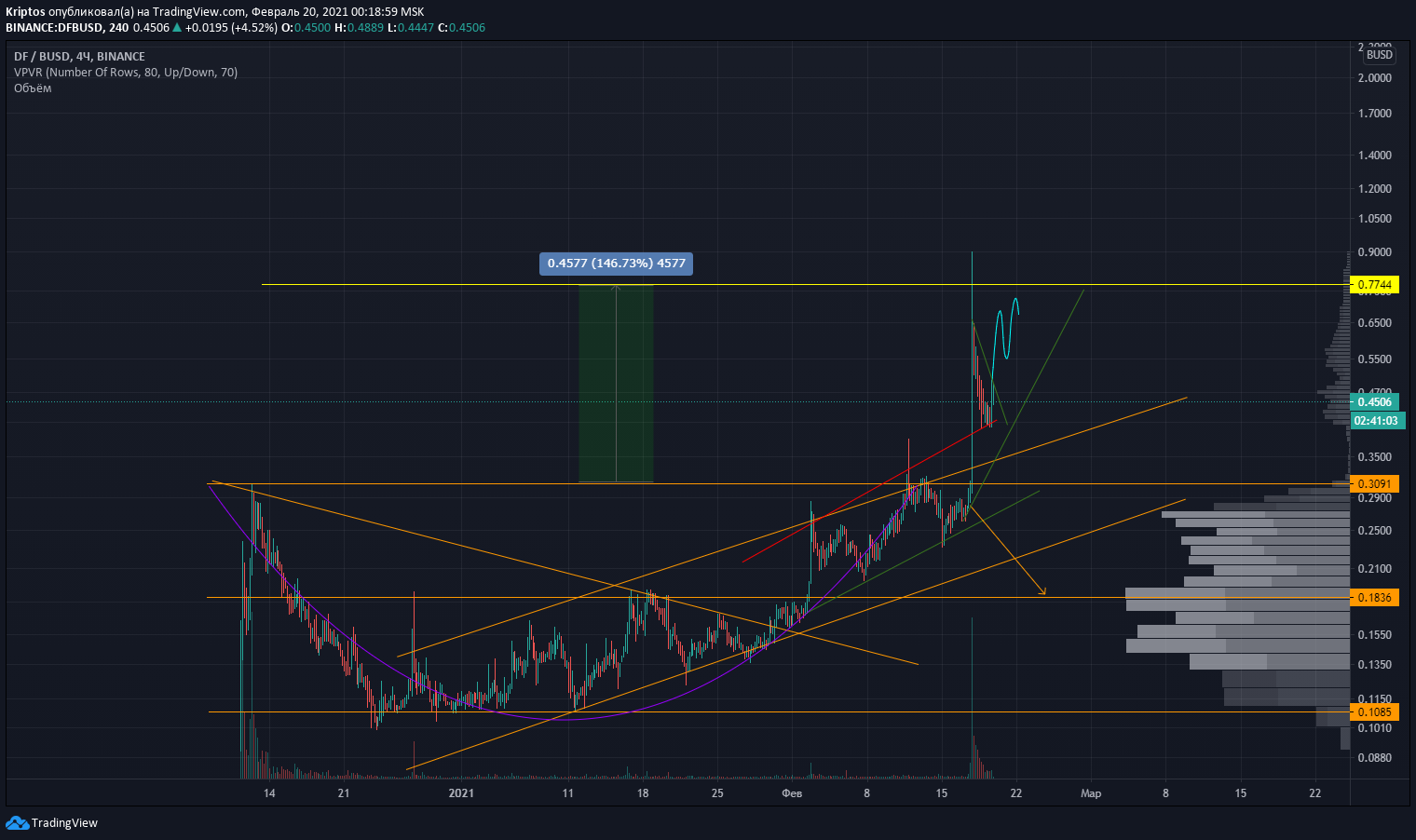Click the 0.5500 price axis label
This screenshot has width=1416, height=840.
(1375, 359)
